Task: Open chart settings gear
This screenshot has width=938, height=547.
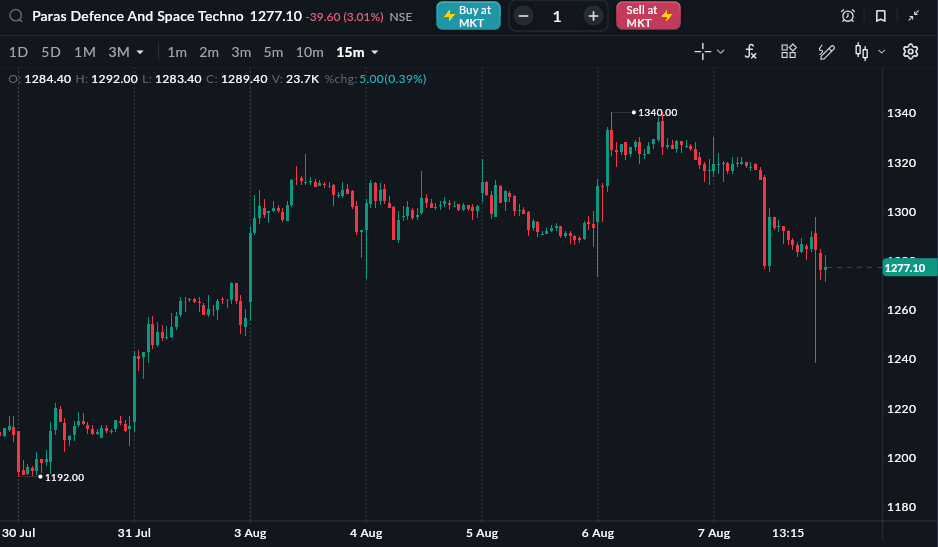Action: [910, 52]
